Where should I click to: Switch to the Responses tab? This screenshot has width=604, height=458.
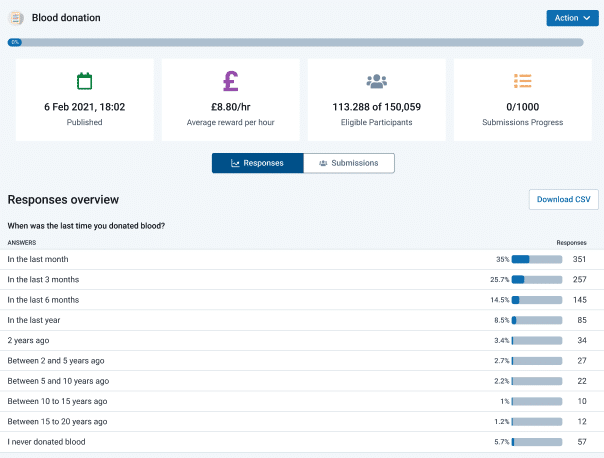(x=257, y=163)
